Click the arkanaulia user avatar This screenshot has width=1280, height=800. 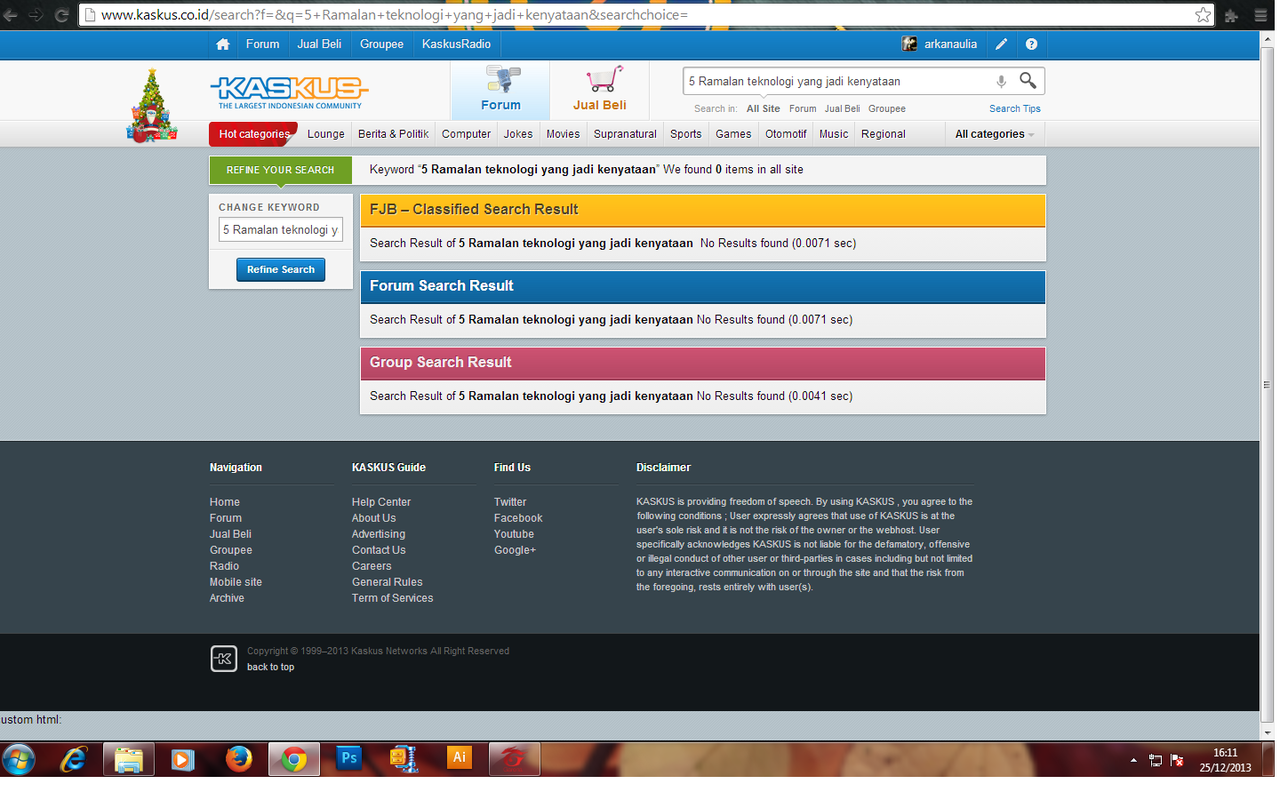(909, 44)
